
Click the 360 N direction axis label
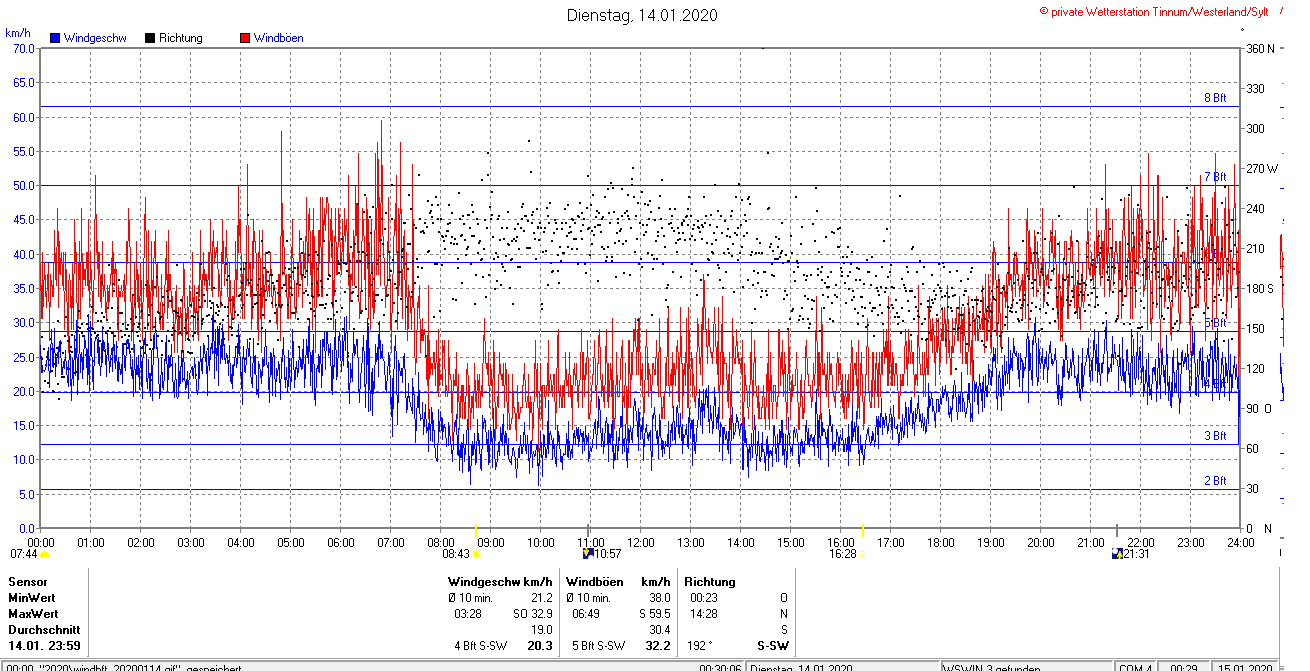[x=1259, y=49]
